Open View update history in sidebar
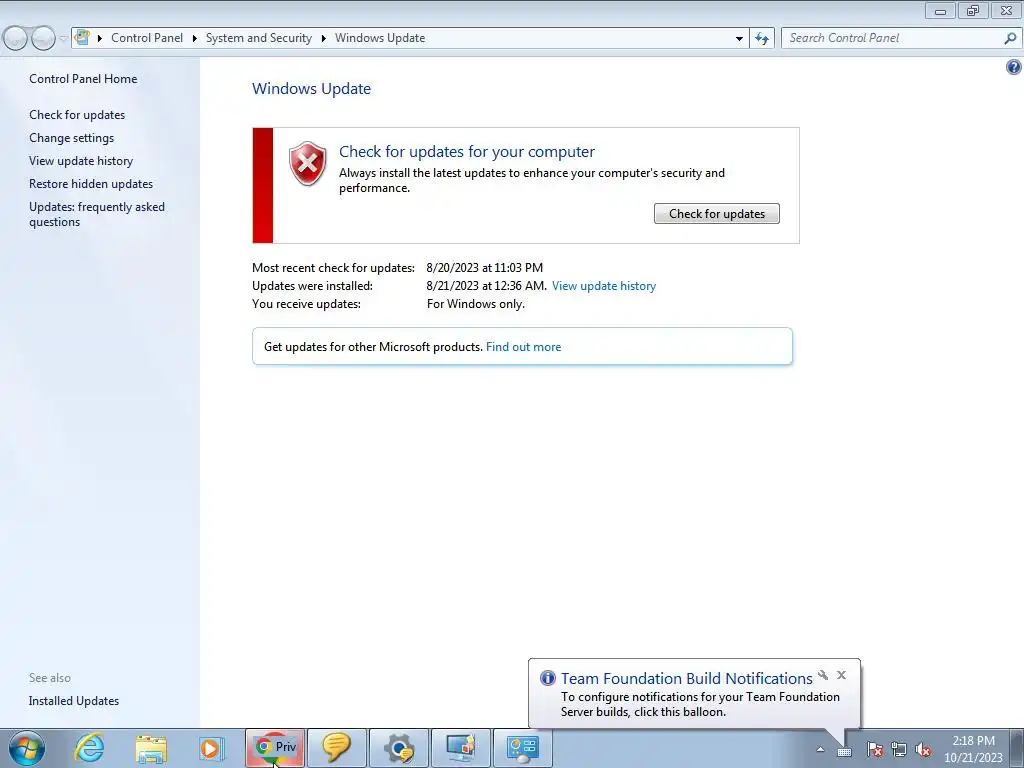The image size is (1024, 768). pos(81,161)
